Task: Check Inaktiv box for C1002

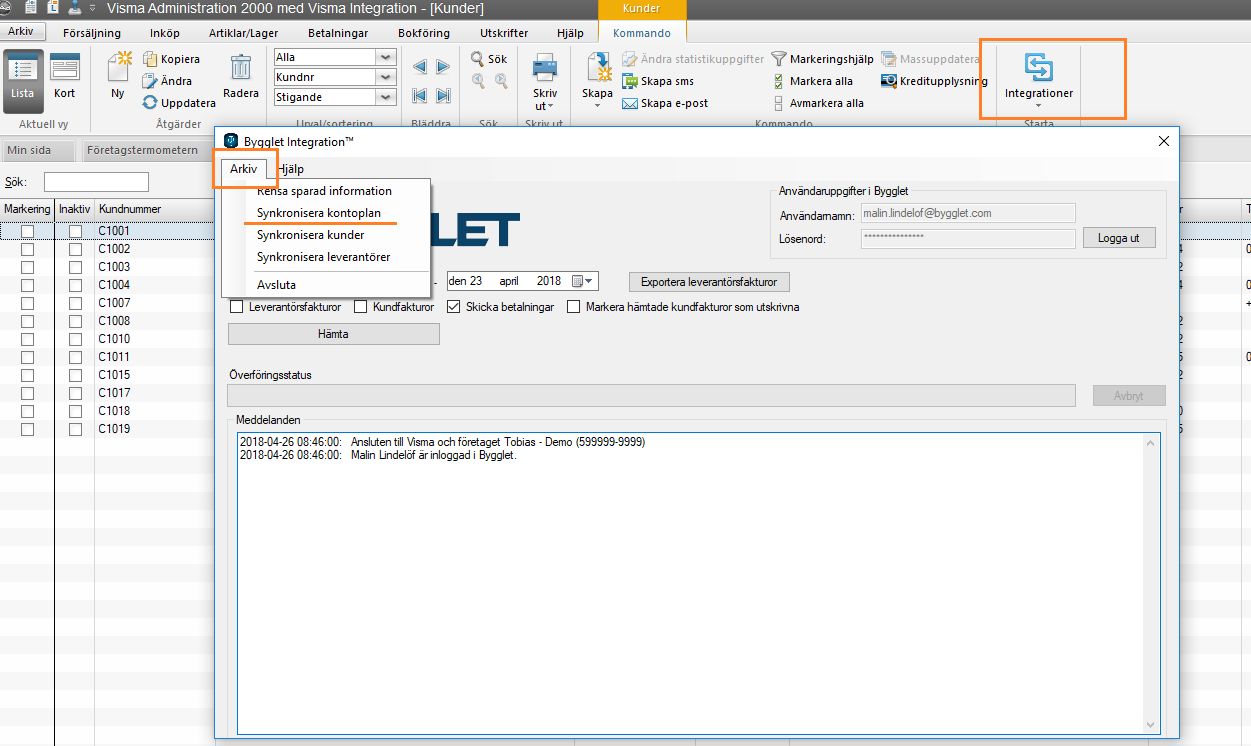Action: click(75, 249)
